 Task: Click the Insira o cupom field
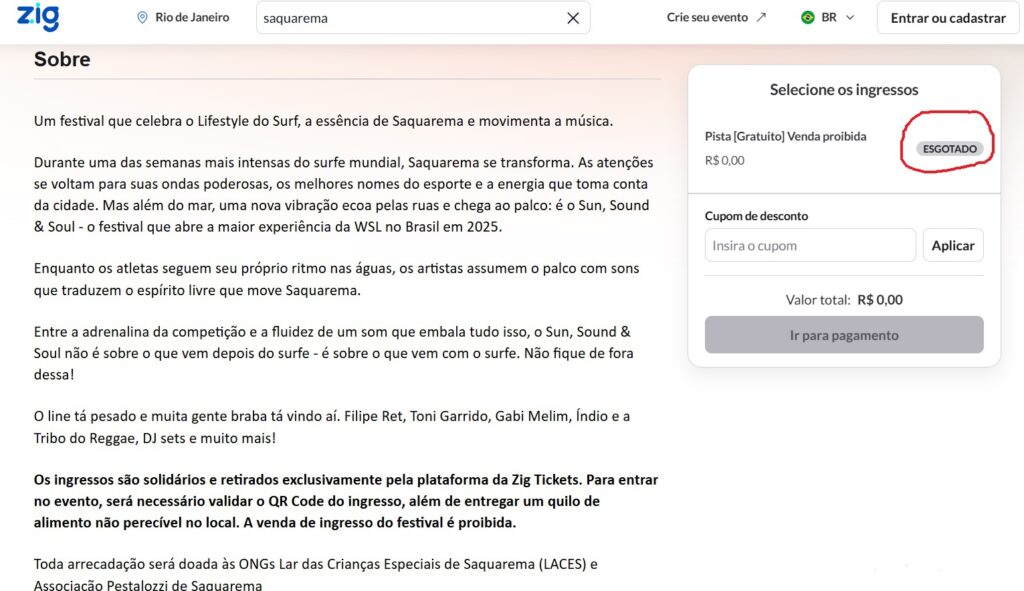coord(810,246)
